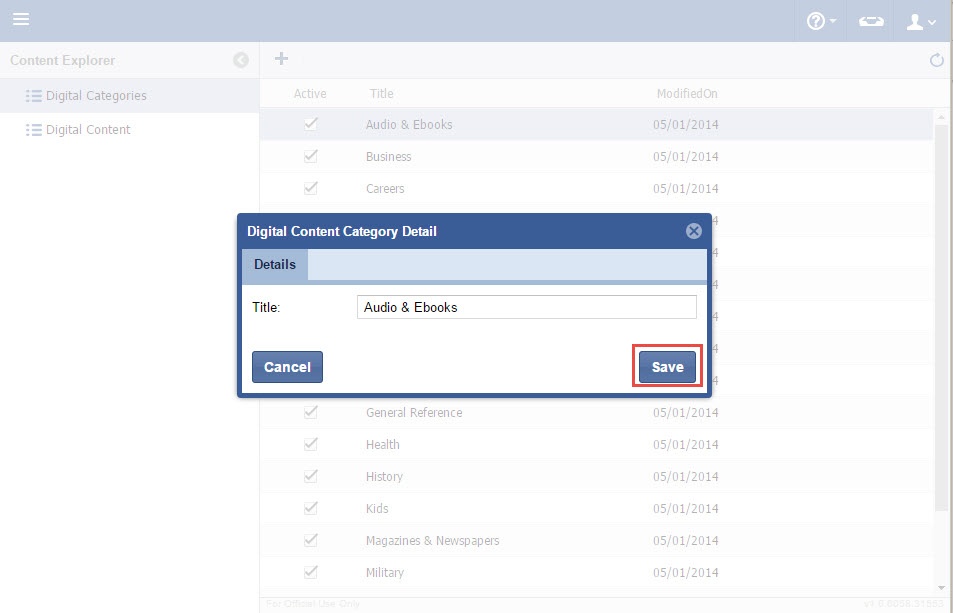Click the vertical scrollbar down arrow
953x613 pixels.
point(941,587)
